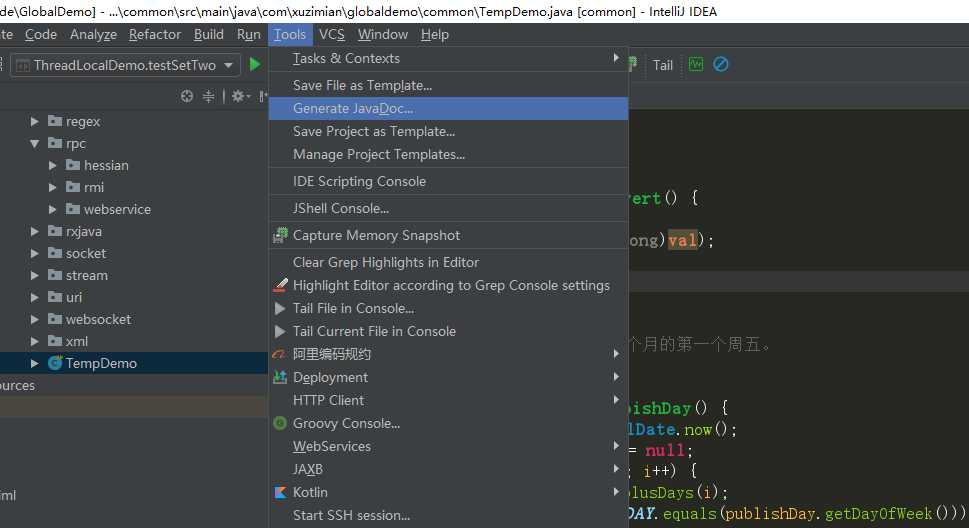Screen dimensions: 969x528
Task: Click the regex folder icon
Action: (x=55, y=121)
